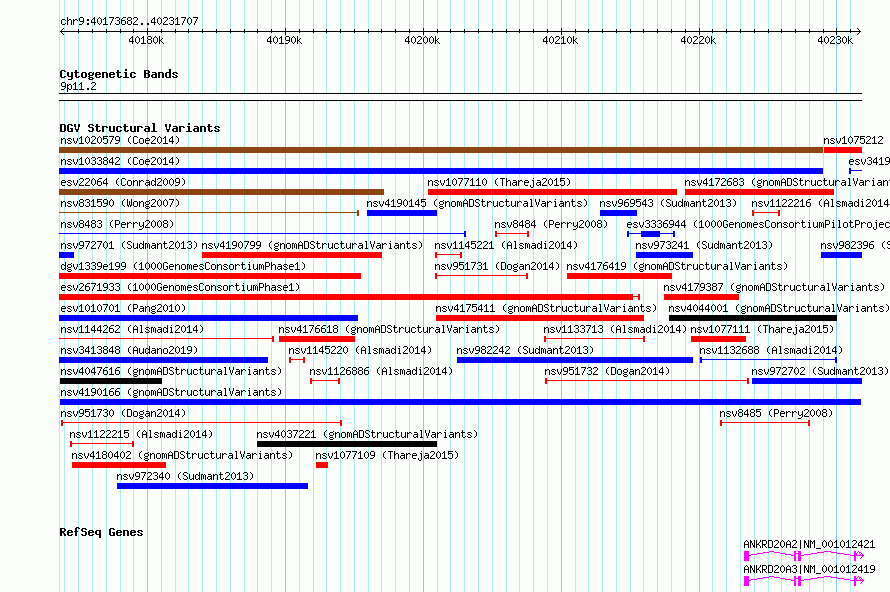
Task: Open the nsv1133713 (Alsmadi2014) label
Action: coord(615,329)
